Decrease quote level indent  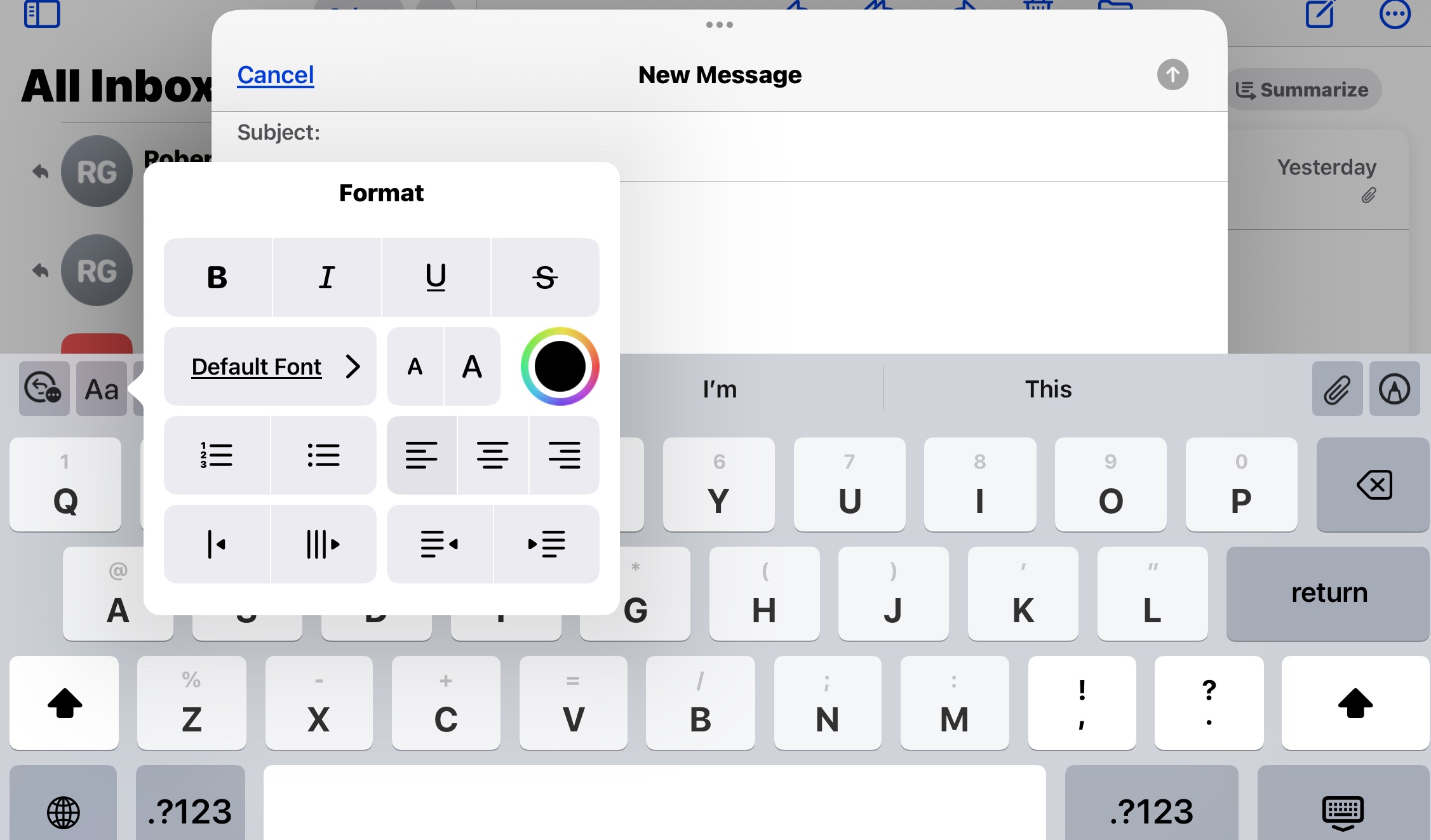(x=217, y=544)
